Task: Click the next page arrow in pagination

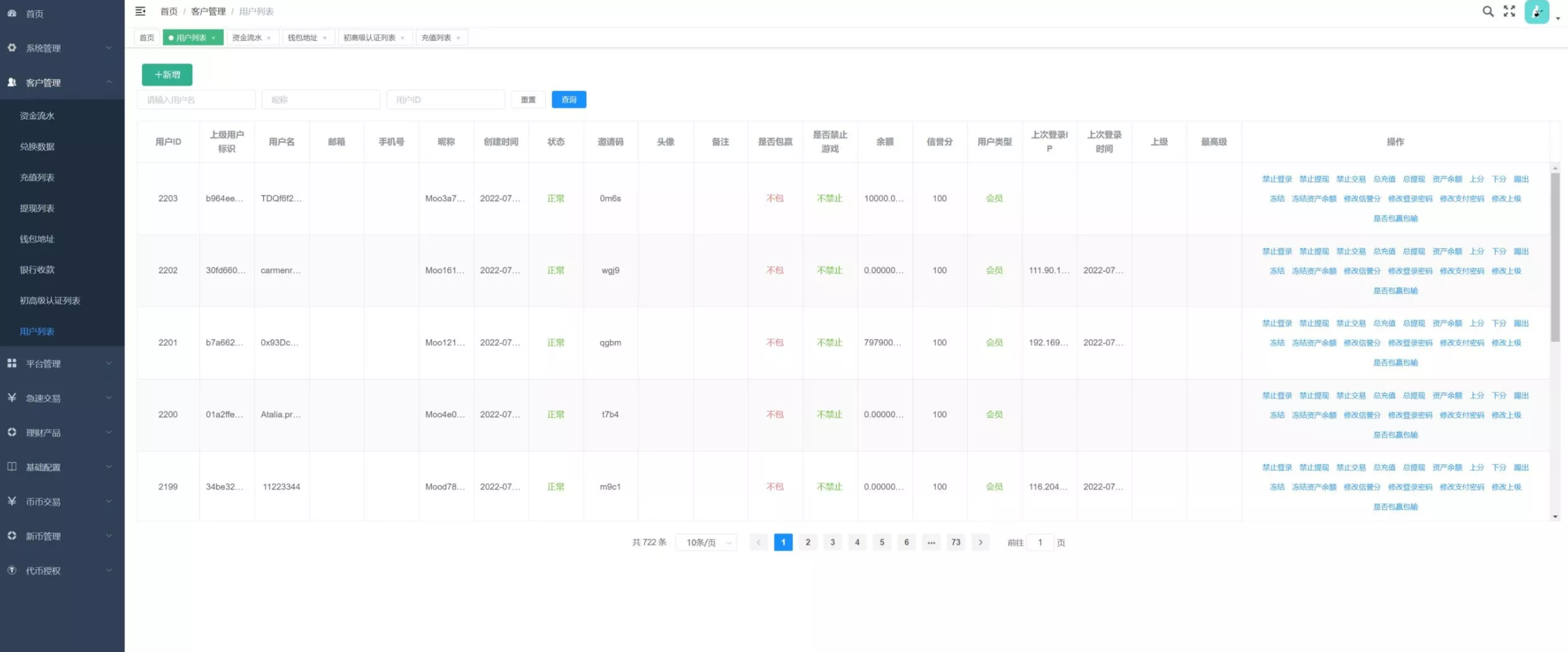Action: click(981, 542)
